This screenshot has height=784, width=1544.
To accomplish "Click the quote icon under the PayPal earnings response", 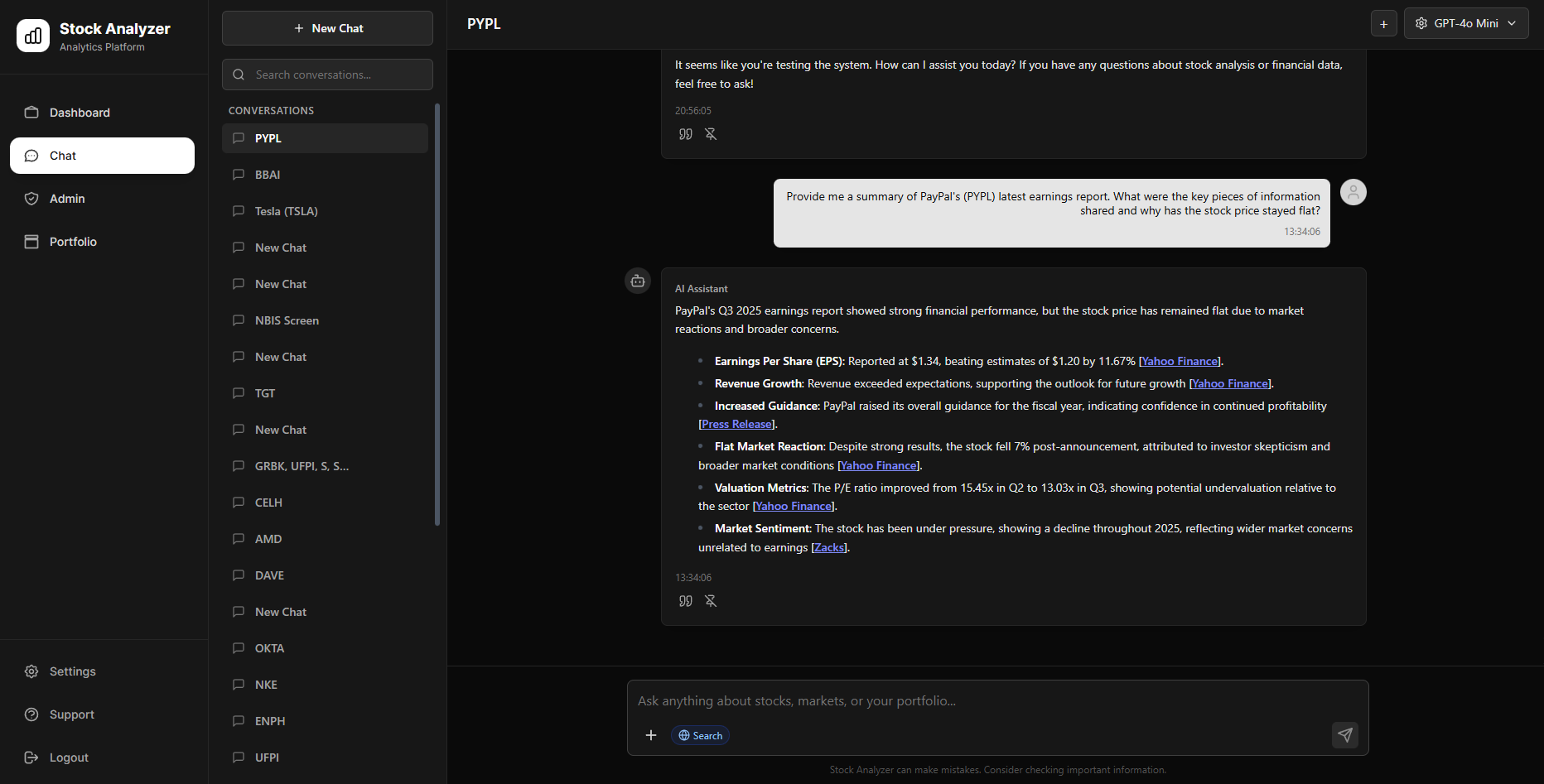I will tap(686, 601).
